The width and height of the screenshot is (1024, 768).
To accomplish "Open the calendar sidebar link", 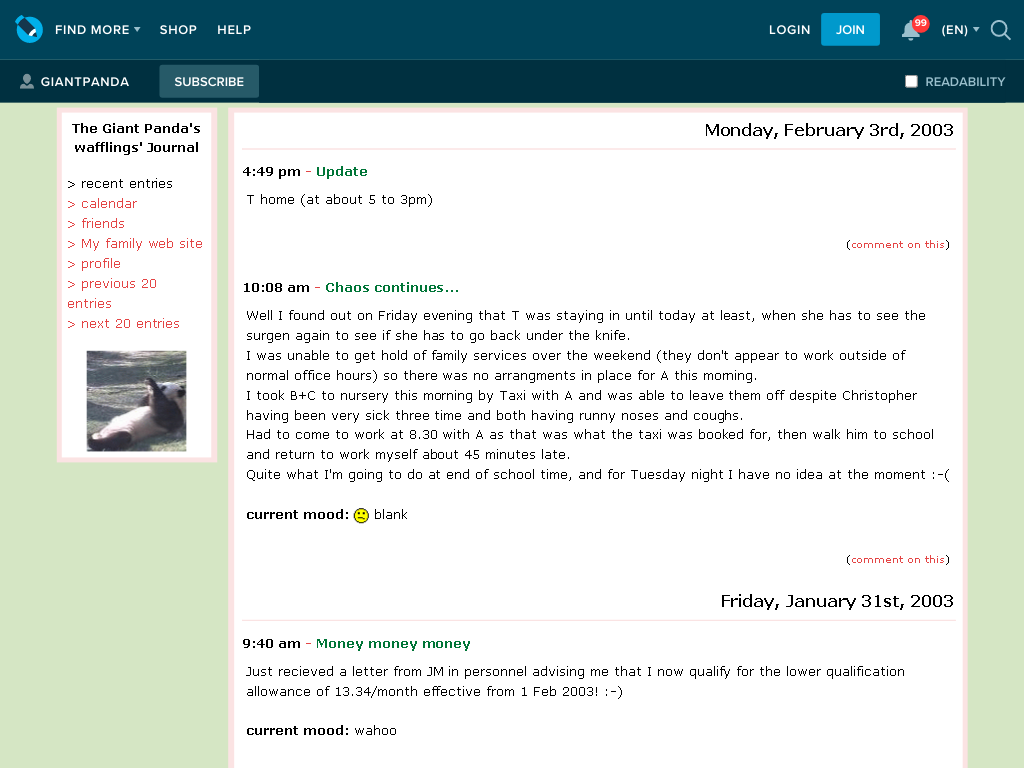I will [x=108, y=204].
